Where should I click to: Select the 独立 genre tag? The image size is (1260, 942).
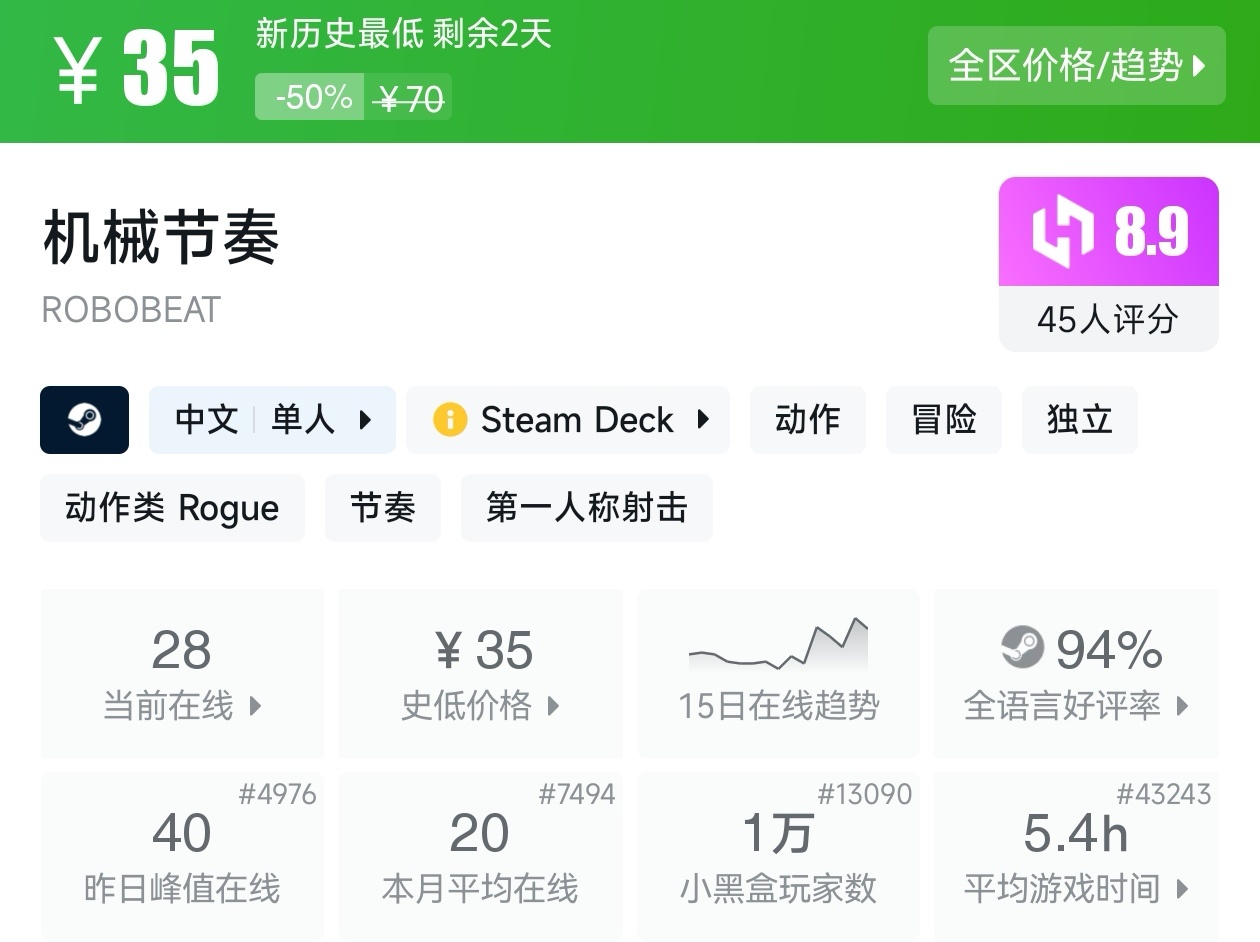tap(1079, 420)
